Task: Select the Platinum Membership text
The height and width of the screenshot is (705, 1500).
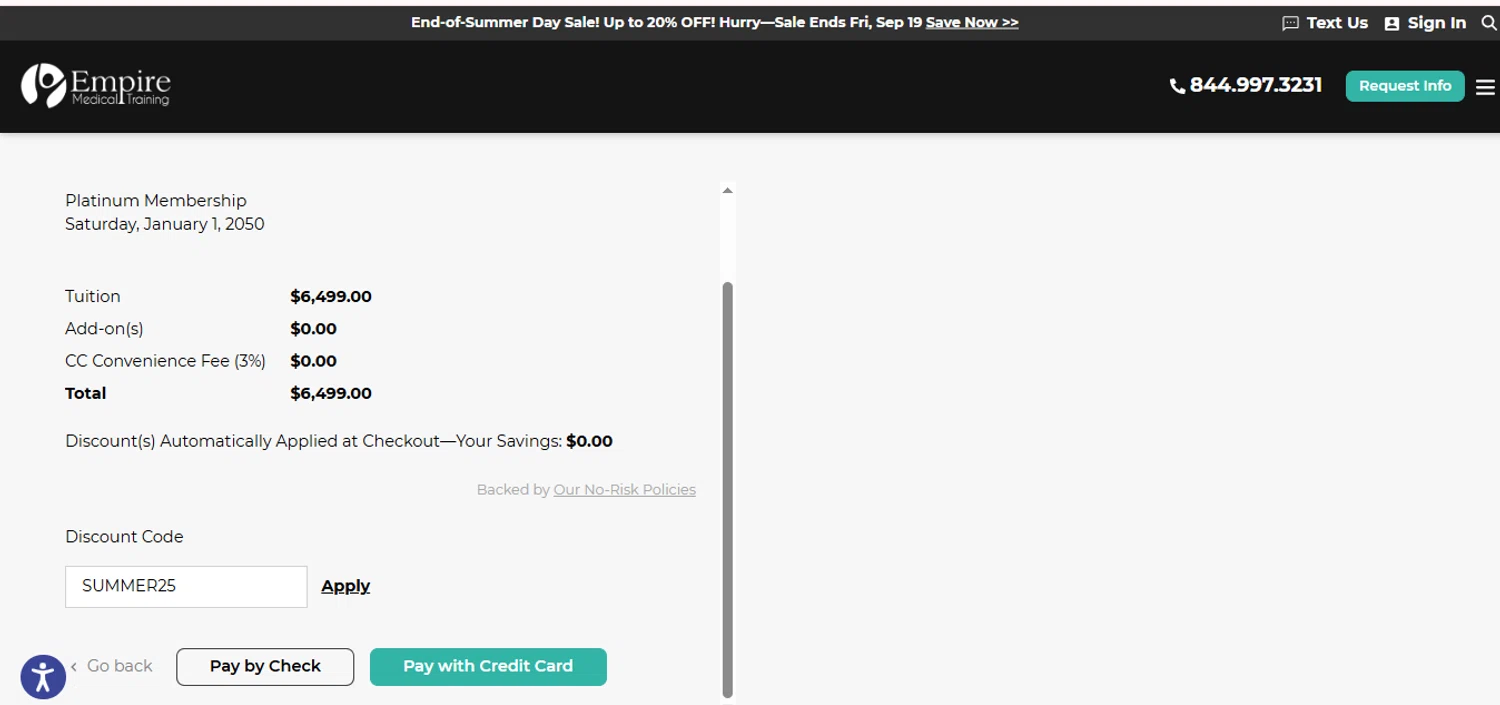Action: point(156,201)
